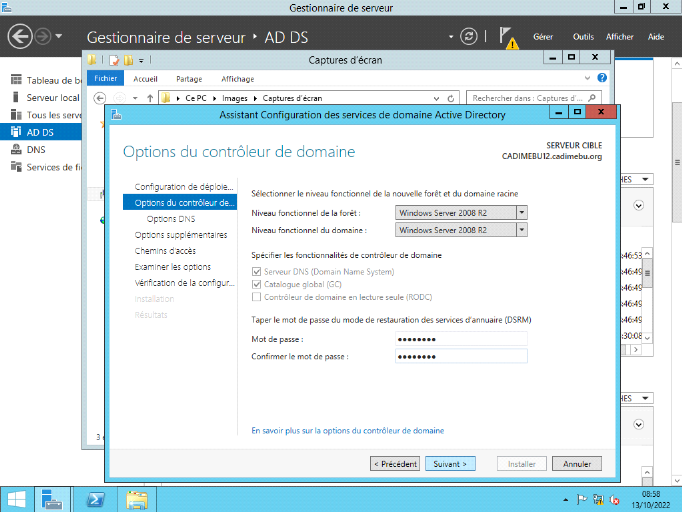Click the new folder icon in Explorer title bar
Image resolution: width=682 pixels, height=512 pixels.
pyautogui.click(x=128, y=60)
